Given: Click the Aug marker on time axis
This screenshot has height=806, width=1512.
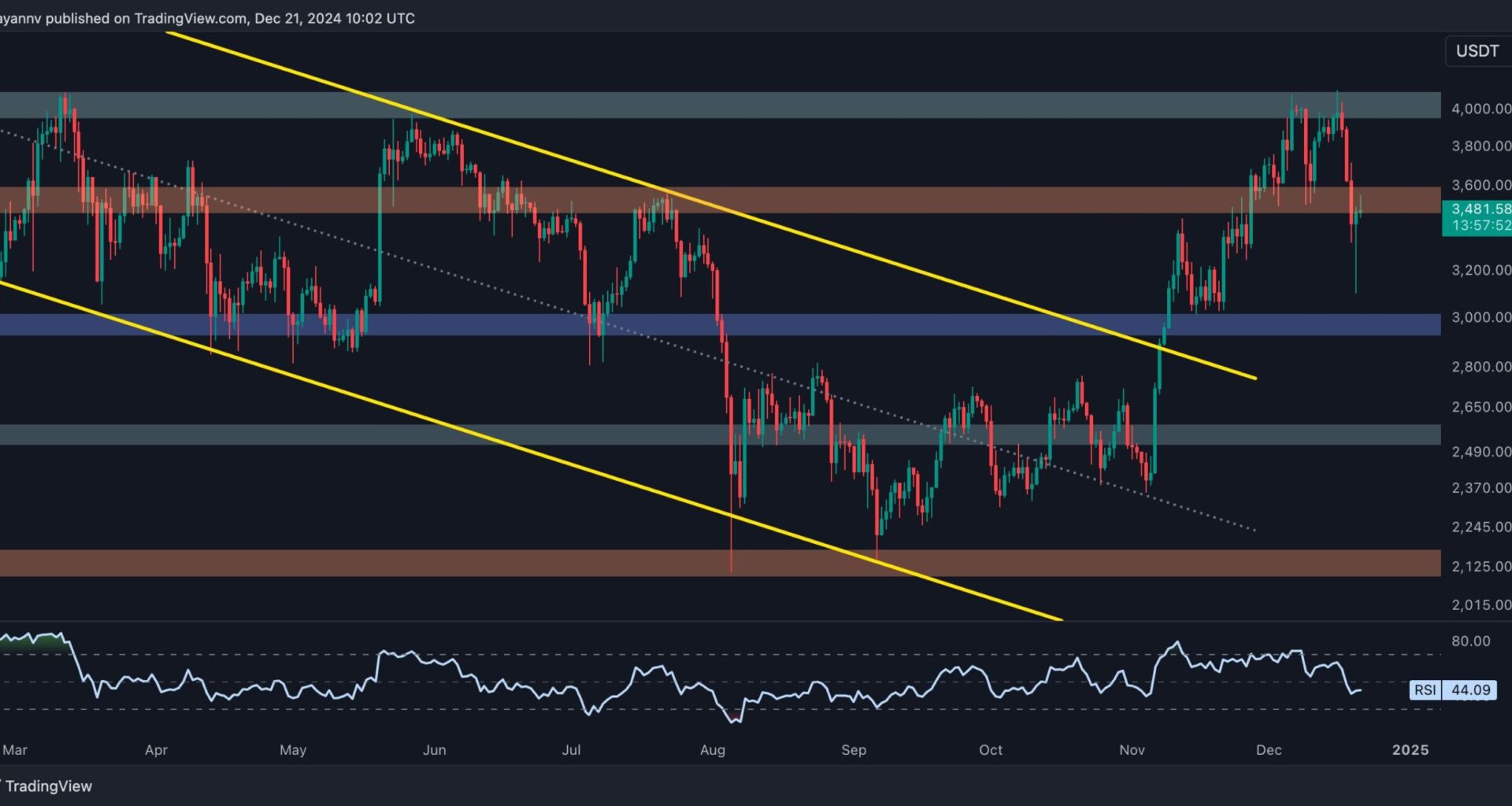Looking at the screenshot, I should (712, 750).
